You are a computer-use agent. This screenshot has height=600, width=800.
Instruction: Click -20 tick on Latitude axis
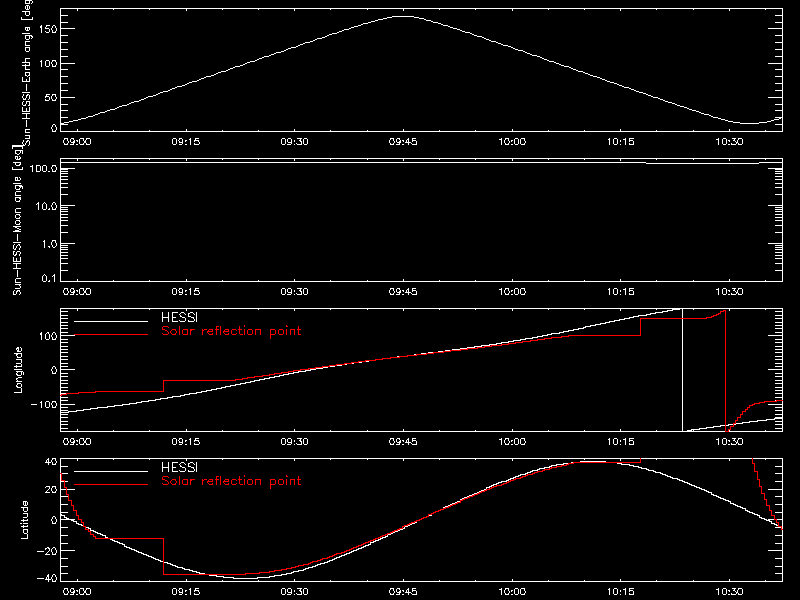(x=47, y=551)
